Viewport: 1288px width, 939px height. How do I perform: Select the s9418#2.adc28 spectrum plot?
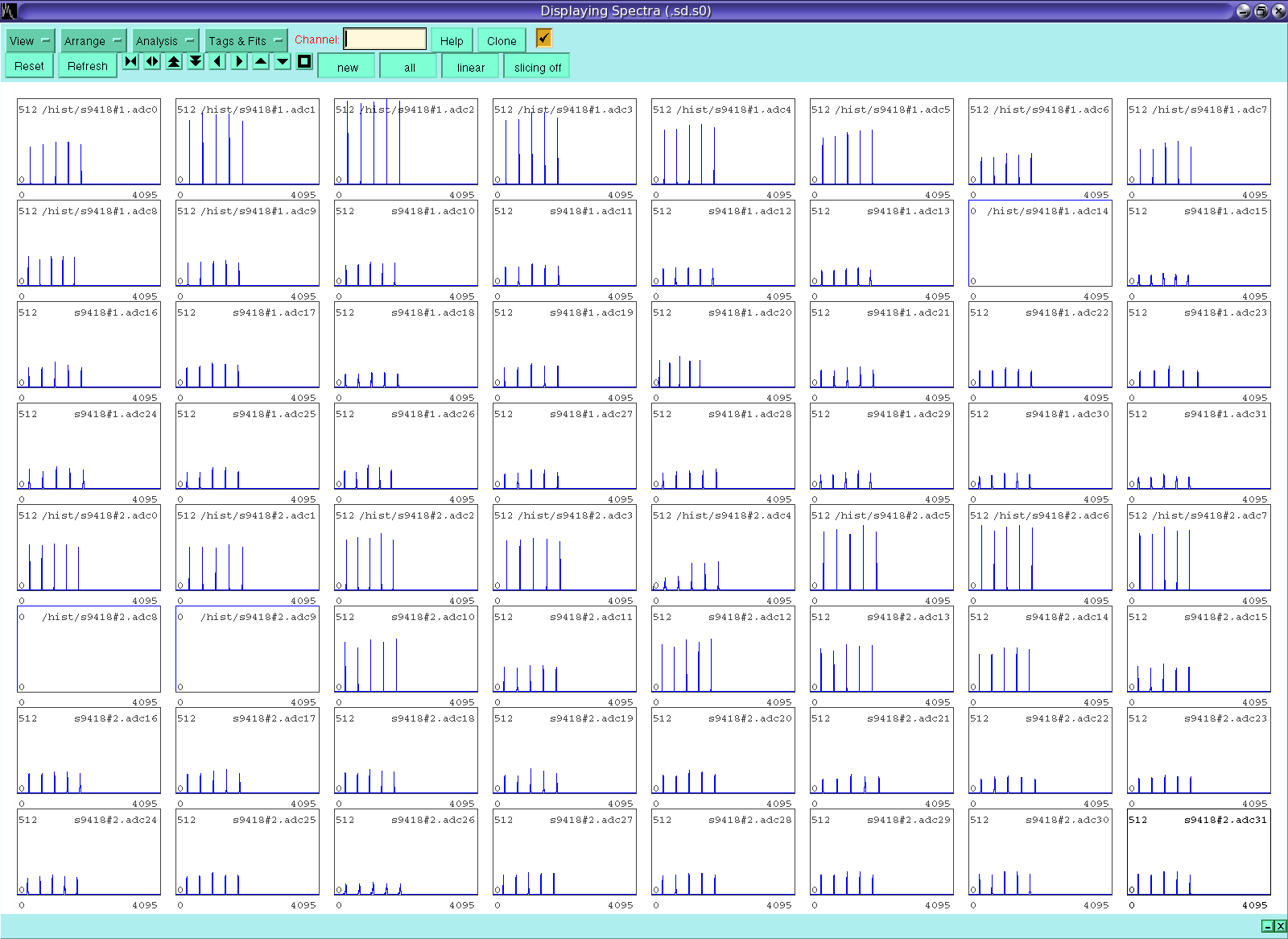(723, 853)
